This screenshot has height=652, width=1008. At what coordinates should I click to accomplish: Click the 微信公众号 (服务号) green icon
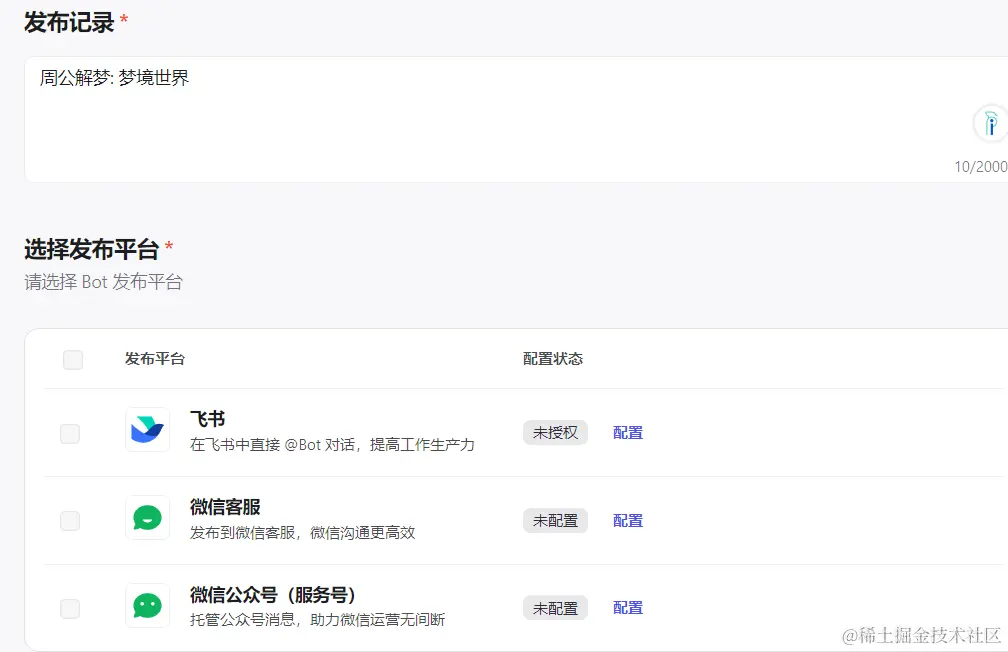[147, 606]
